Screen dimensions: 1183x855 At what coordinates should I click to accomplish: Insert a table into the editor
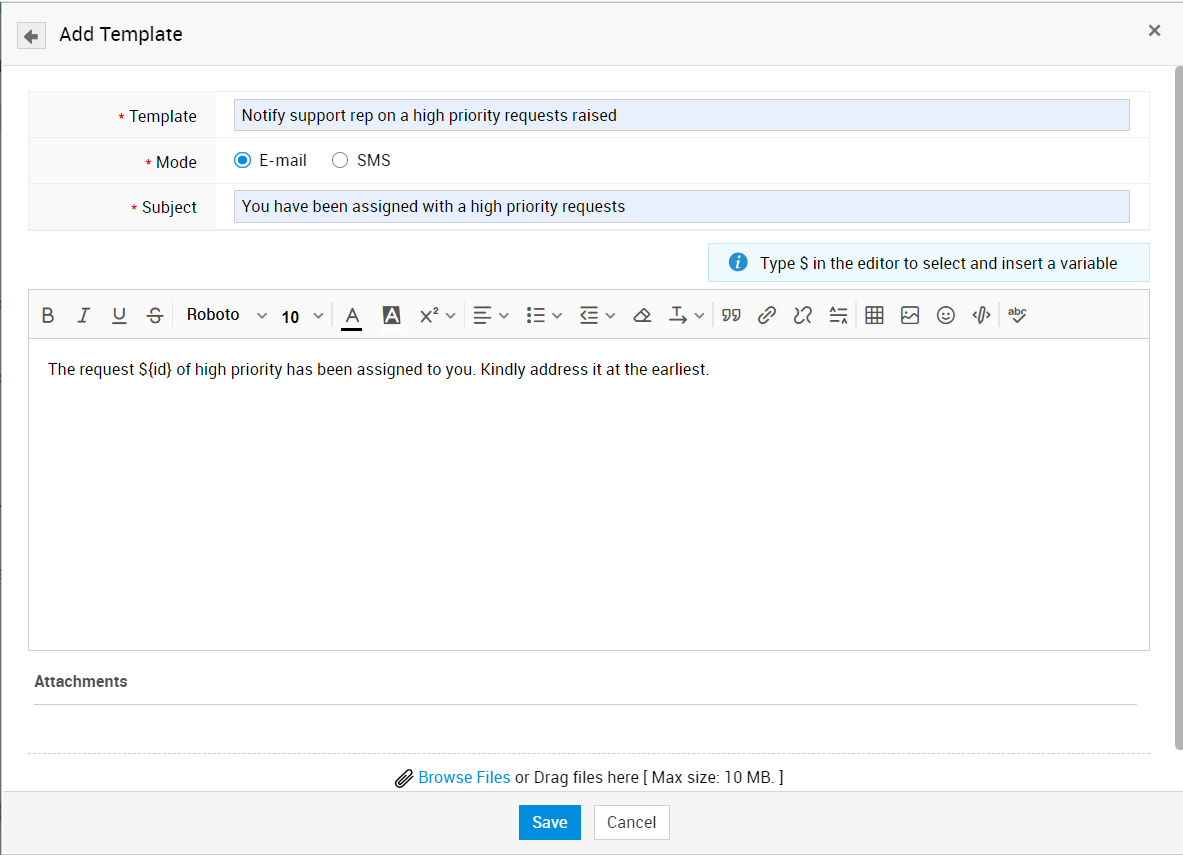[874, 315]
